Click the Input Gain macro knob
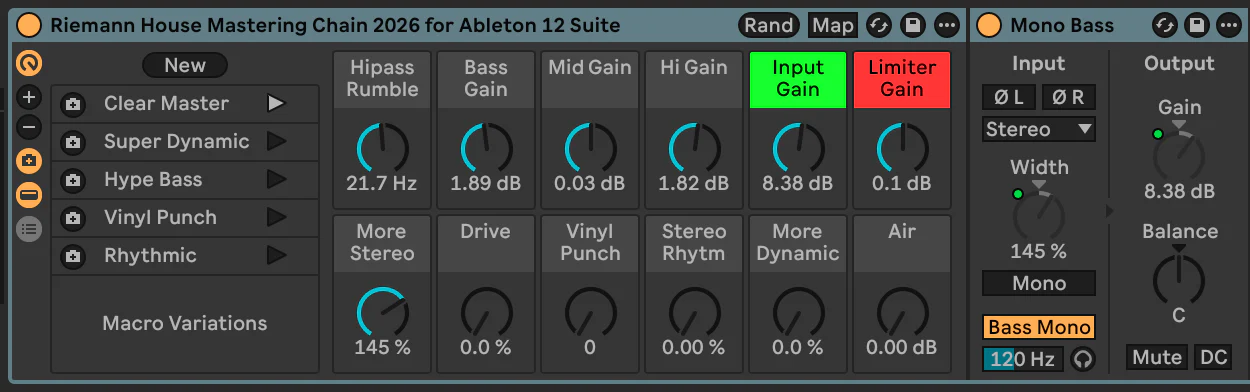1250x392 pixels. pos(798,148)
